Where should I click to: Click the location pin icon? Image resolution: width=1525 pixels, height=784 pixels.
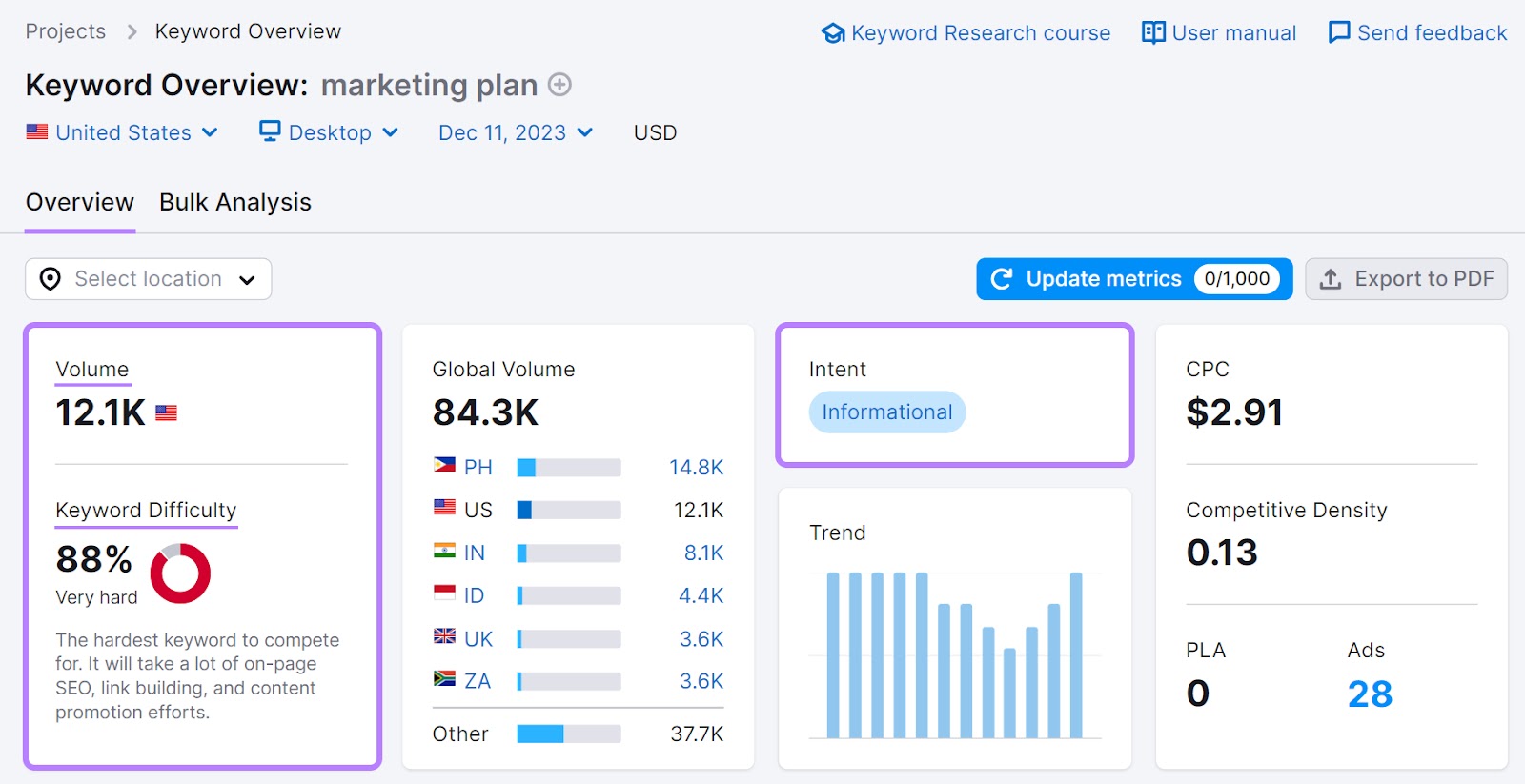(x=51, y=279)
